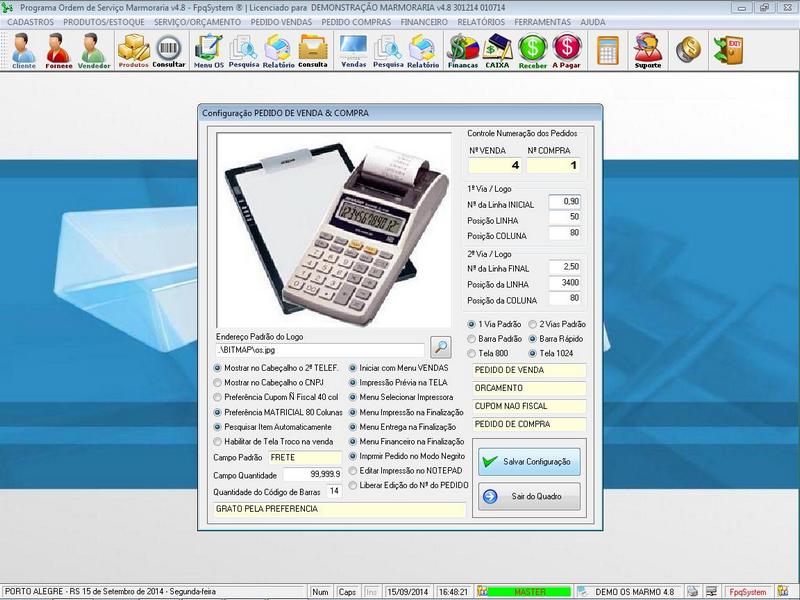Select the Mostrar no Cabeçalho o CNPJ option
Image resolution: width=800 pixels, height=600 pixels.
pos(219,382)
